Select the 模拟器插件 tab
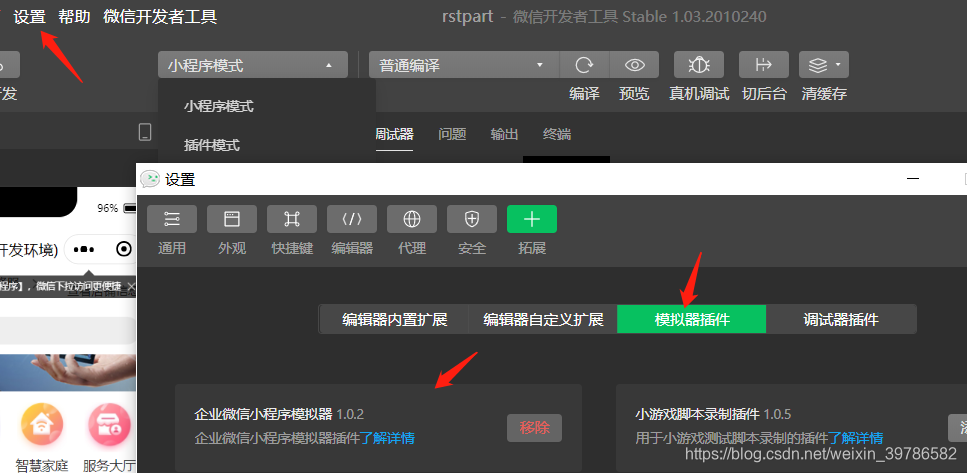The width and height of the screenshot is (967, 473). [x=692, y=319]
